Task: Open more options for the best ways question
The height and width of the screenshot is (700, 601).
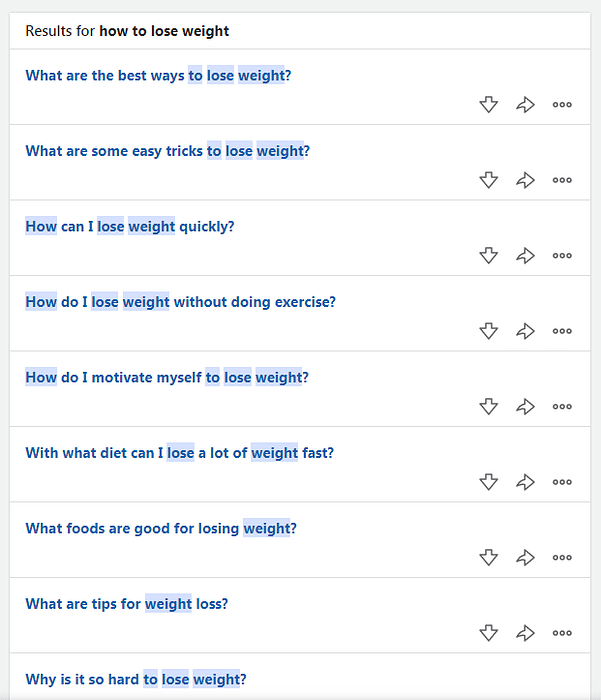Action: tap(562, 104)
